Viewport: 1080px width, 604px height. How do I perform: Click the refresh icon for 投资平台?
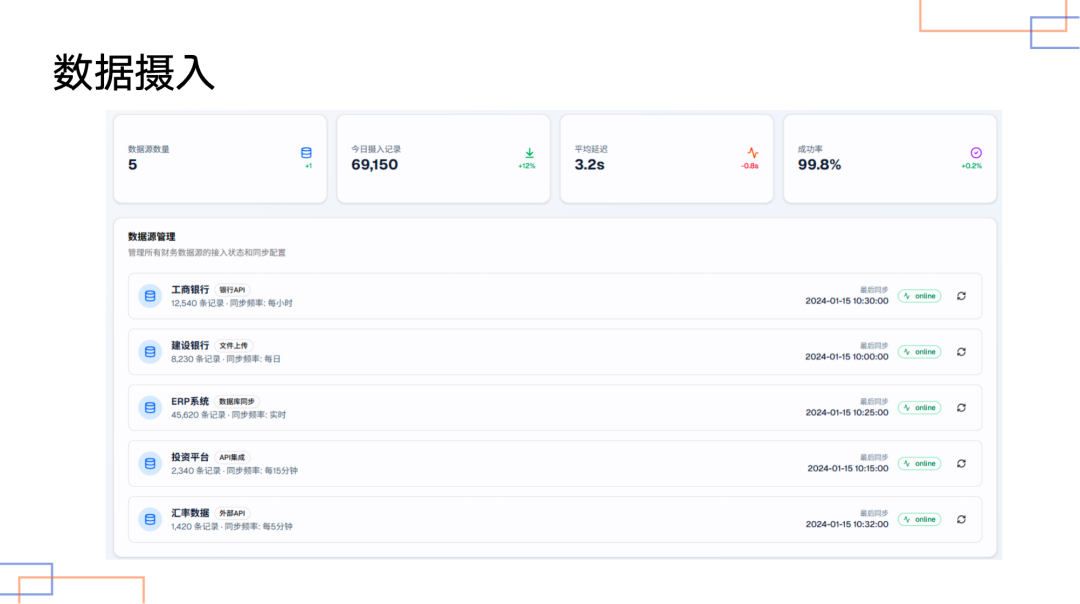click(961, 464)
